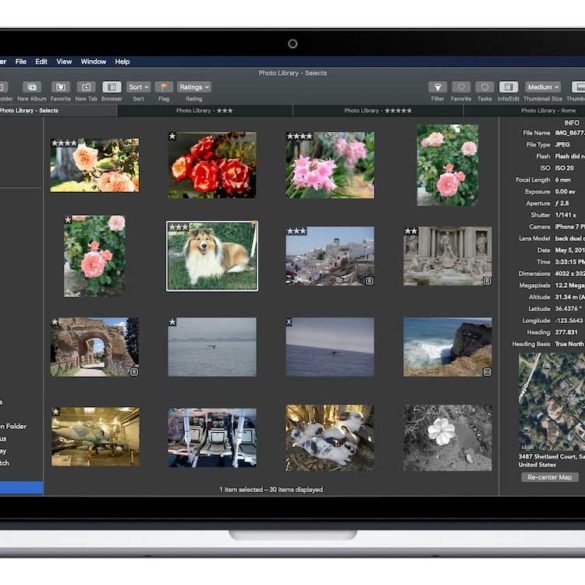585x585 pixels.
Task: Open the View menu
Action: [64, 62]
